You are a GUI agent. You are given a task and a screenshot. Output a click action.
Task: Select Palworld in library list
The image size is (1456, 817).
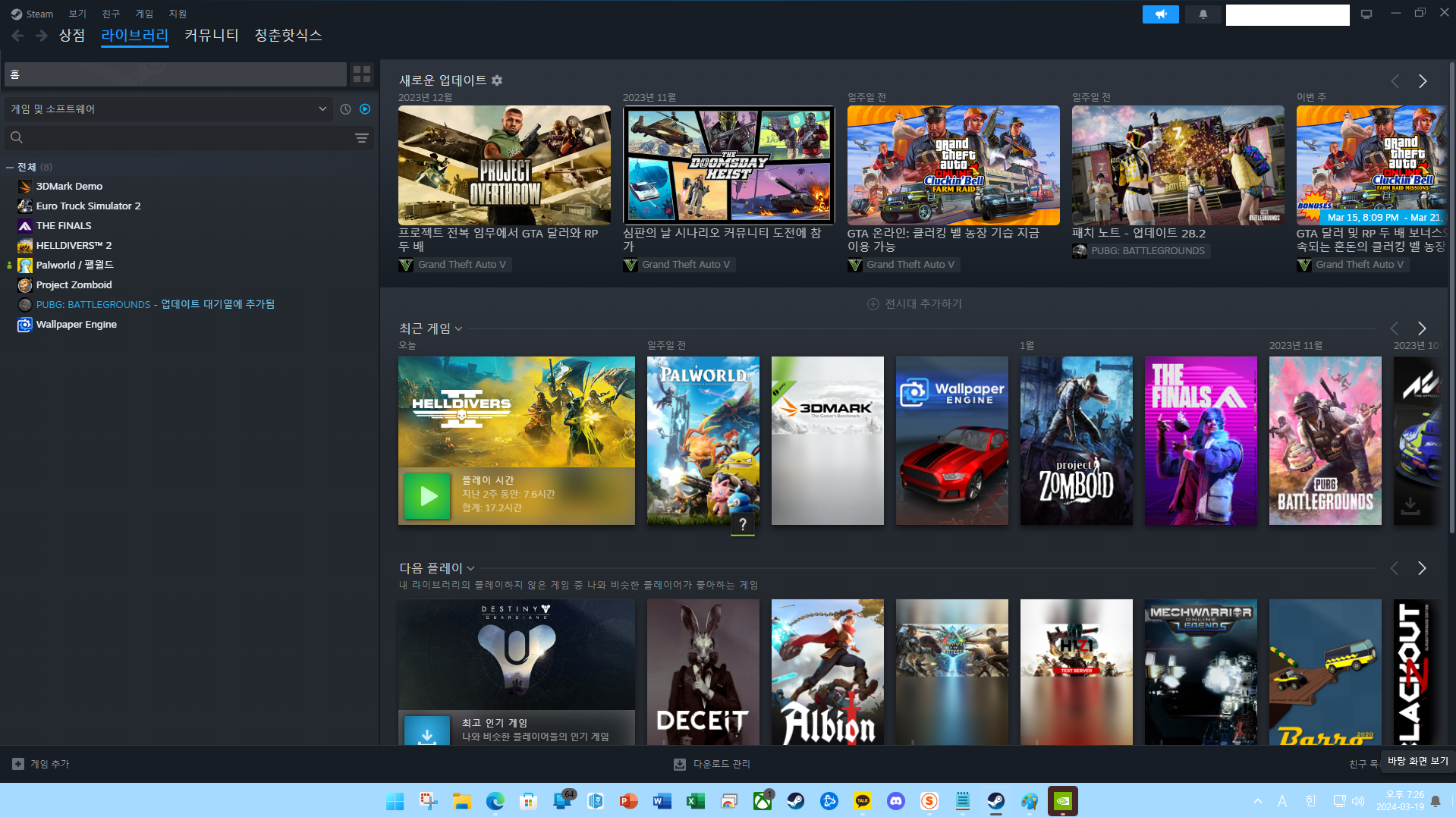pyautogui.click(x=74, y=265)
